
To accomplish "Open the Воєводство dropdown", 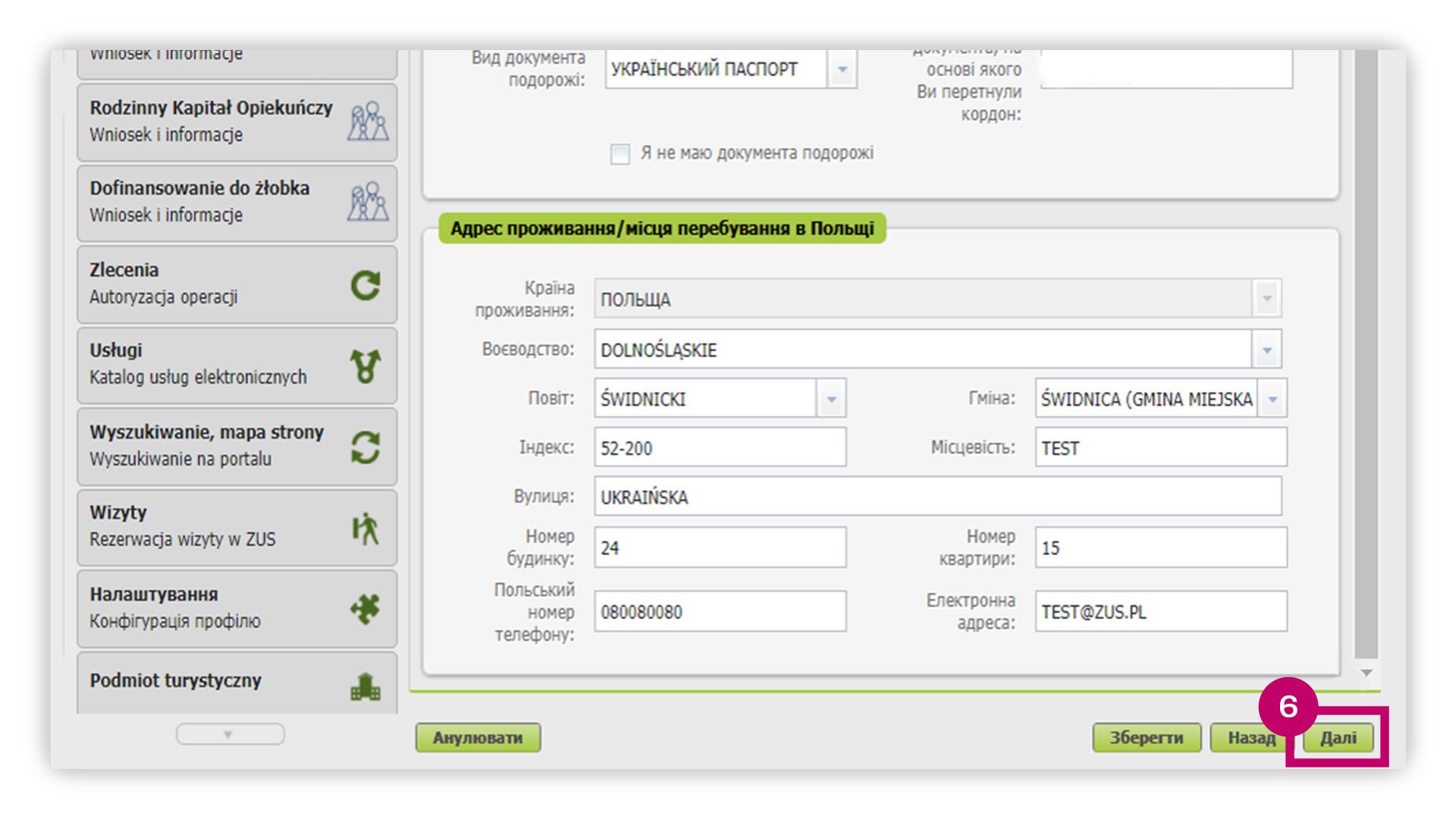I will pos(1266,350).
